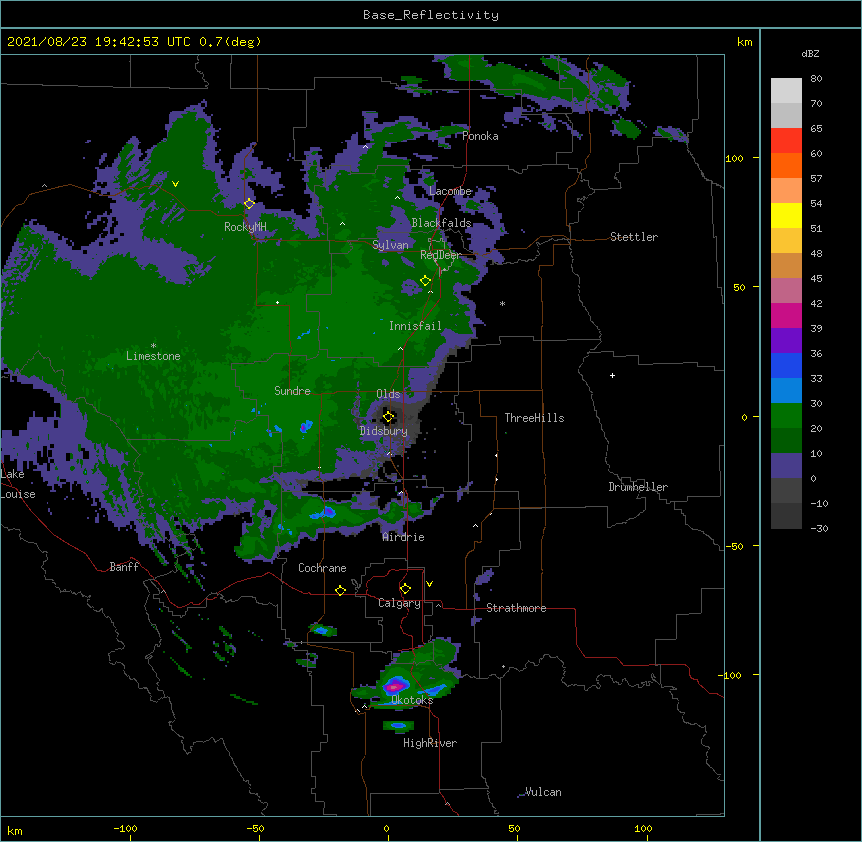Screen dimensions: 862x842
Task: Select the yellow diamond marker below Cochrane
Action: pyautogui.click(x=340, y=590)
